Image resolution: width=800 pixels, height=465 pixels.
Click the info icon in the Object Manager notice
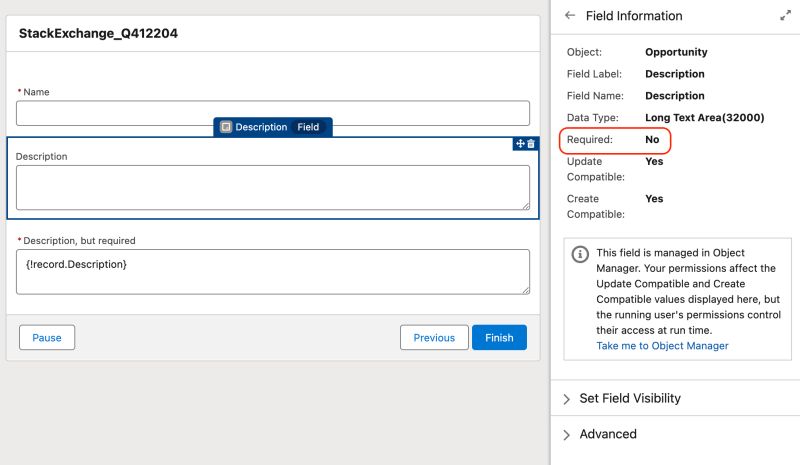tap(580, 254)
